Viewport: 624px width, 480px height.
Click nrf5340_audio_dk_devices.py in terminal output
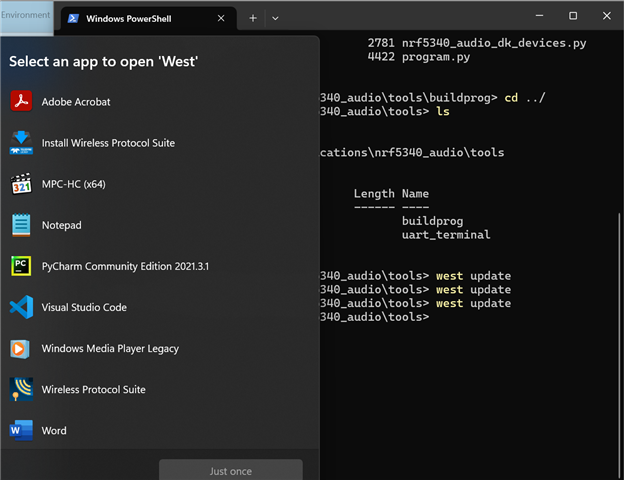pos(494,43)
